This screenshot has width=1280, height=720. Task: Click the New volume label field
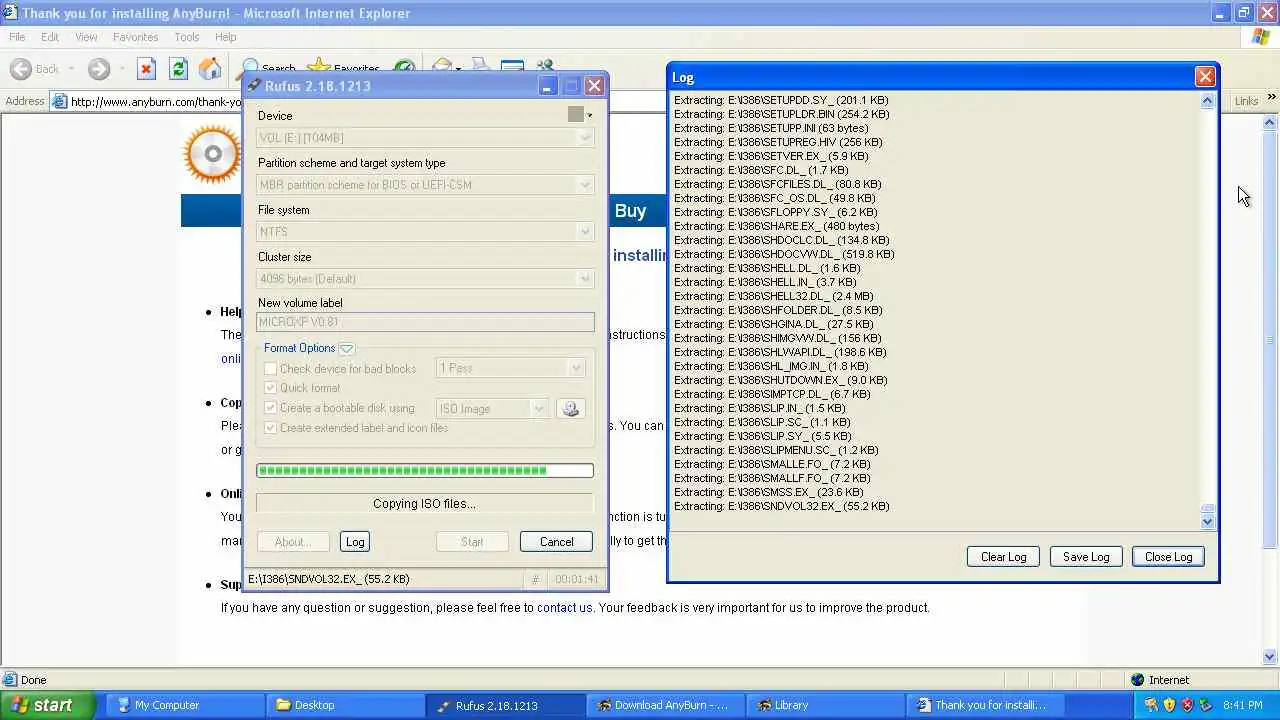(425, 322)
